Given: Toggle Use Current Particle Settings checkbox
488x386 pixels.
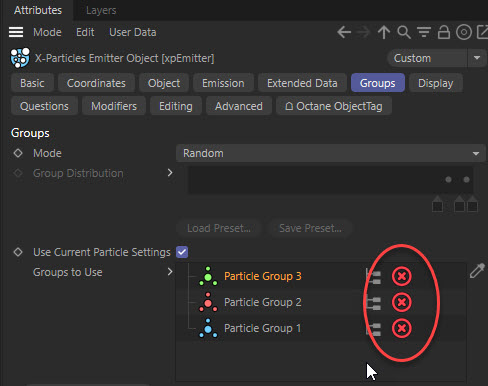Looking at the screenshot, I should 182,252.
